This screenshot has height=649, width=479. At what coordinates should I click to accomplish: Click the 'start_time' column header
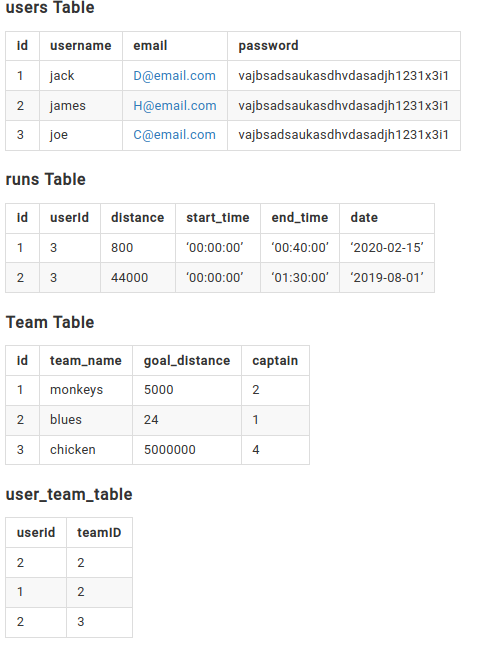[x=218, y=218]
